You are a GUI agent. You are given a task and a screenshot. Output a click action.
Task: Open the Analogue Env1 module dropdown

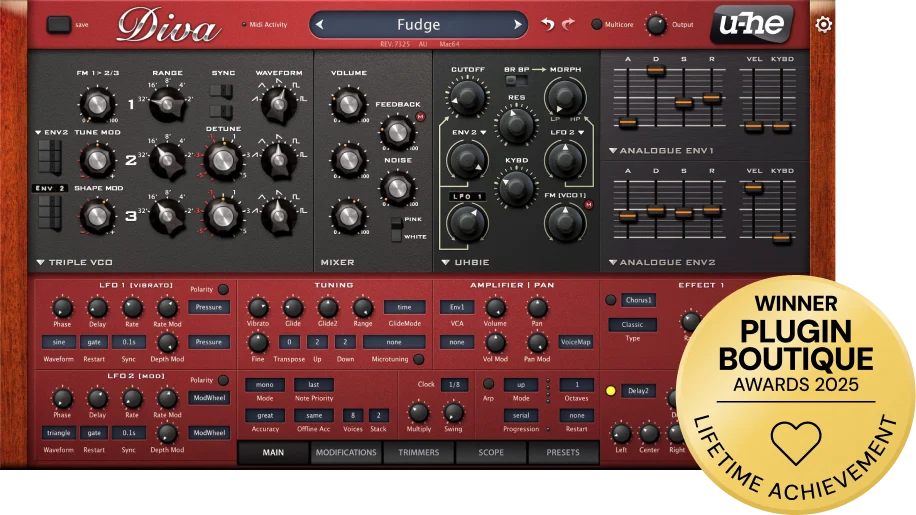point(613,151)
